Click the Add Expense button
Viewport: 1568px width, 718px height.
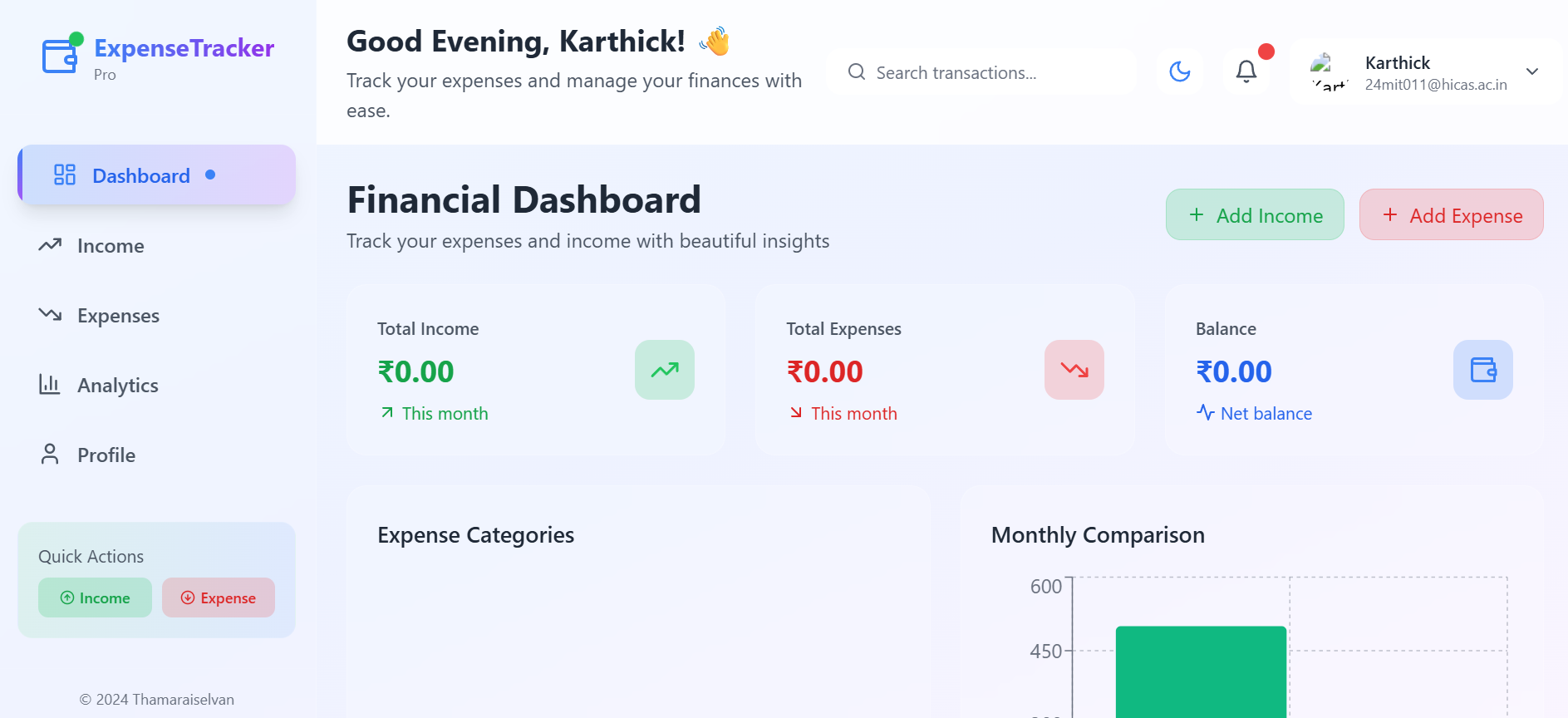[x=1451, y=214]
